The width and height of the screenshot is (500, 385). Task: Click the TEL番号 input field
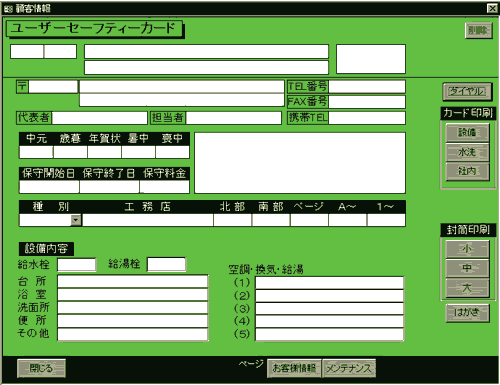tap(367, 87)
